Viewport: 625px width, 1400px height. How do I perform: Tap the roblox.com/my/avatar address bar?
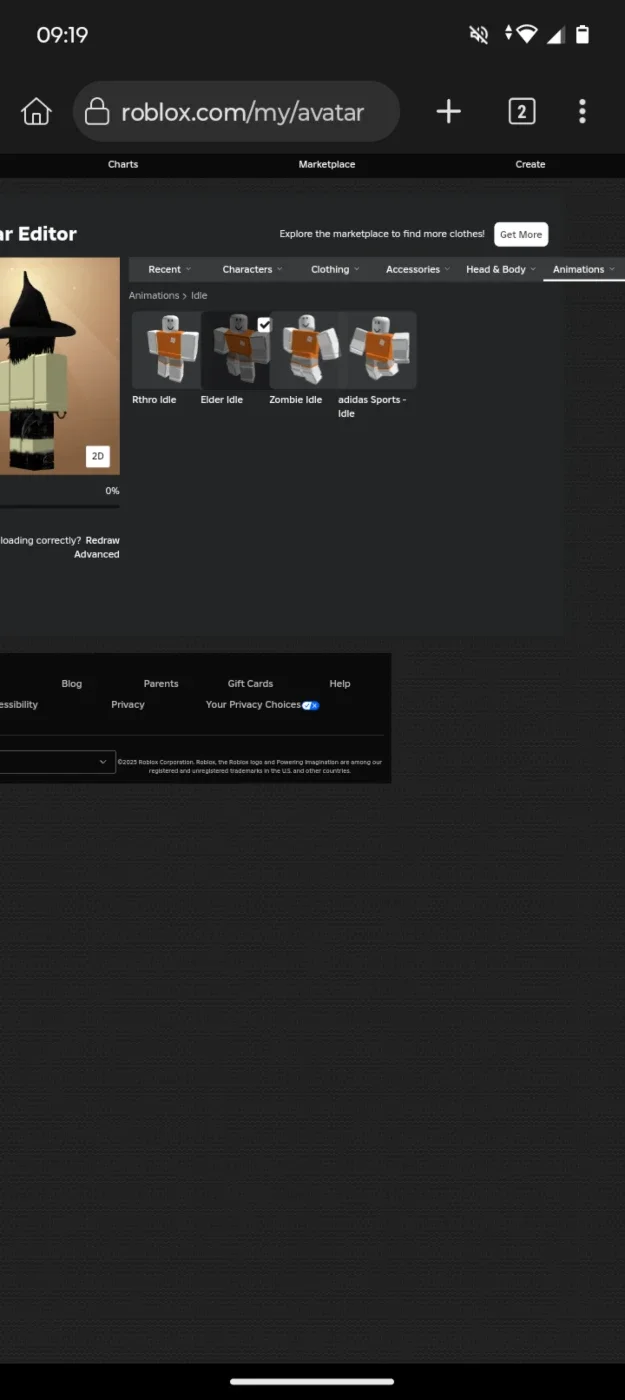tap(236, 111)
